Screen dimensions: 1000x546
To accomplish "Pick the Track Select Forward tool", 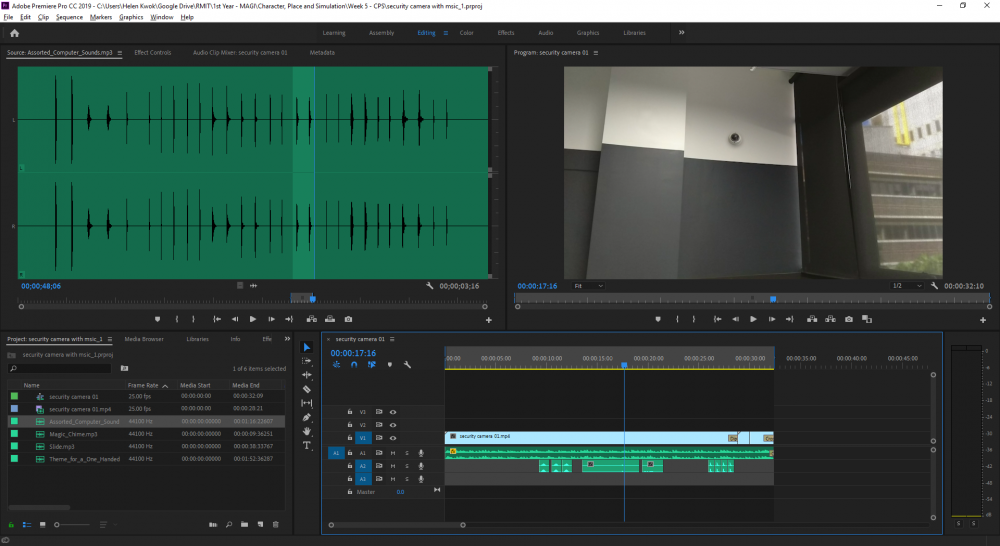I will point(307,361).
